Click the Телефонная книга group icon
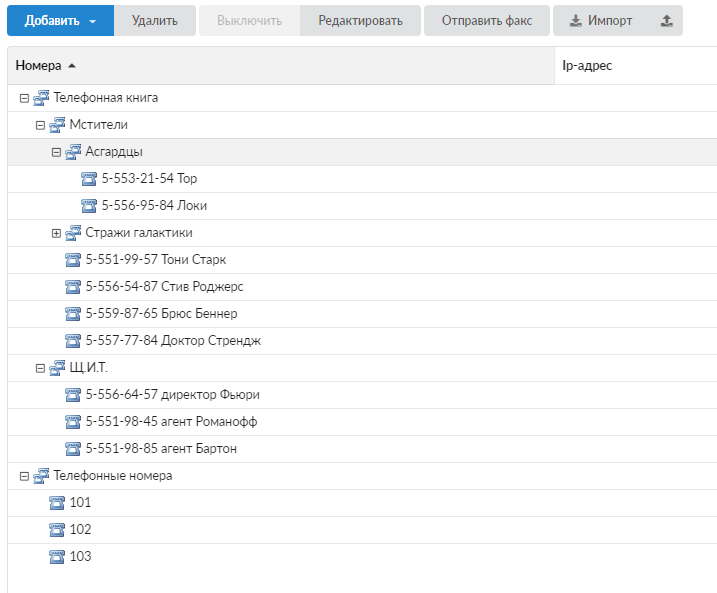The width and height of the screenshot is (717, 593). (x=41, y=98)
